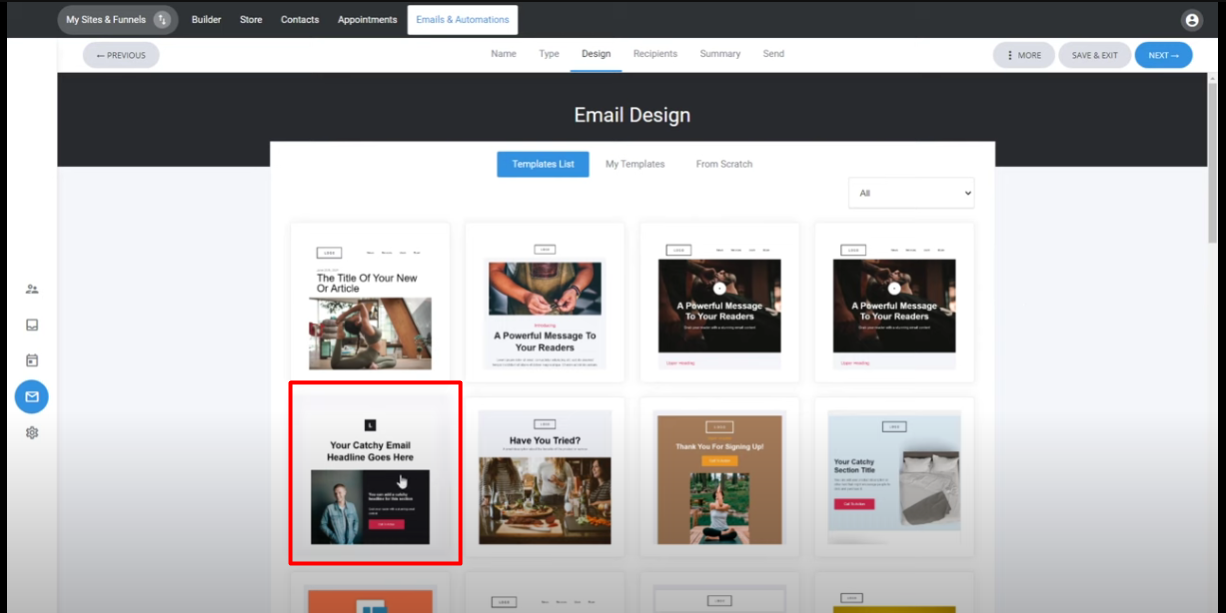This screenshot has width=1226, height=613.
Task: Switch to the My Templates tab
Action: click(635, 164)
